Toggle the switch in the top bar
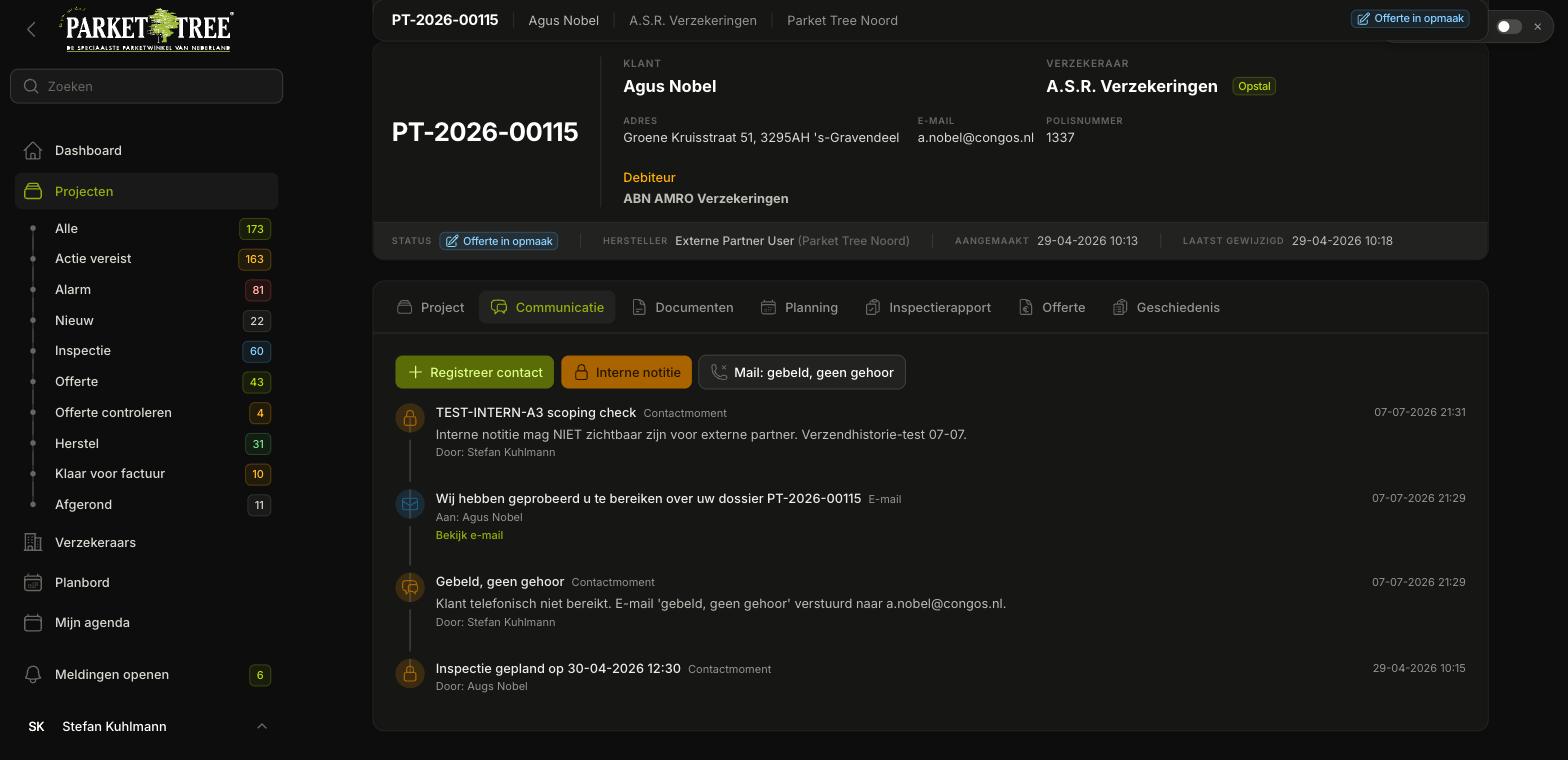 [x=1509, y=26]
